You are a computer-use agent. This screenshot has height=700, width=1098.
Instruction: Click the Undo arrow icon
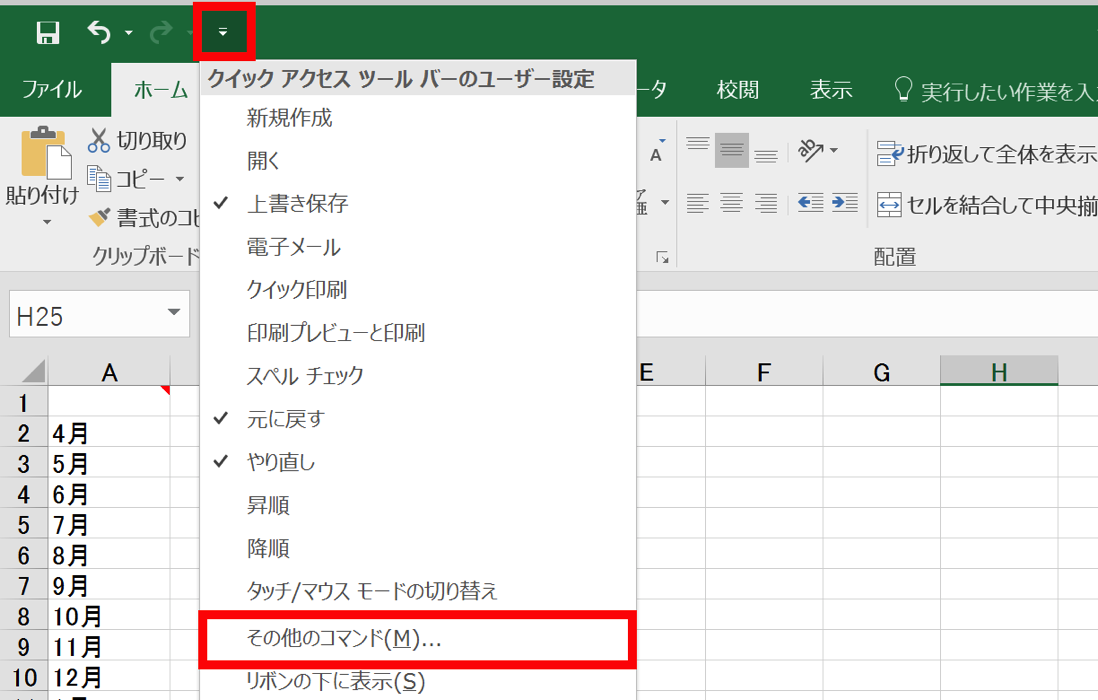pos(99,33)
